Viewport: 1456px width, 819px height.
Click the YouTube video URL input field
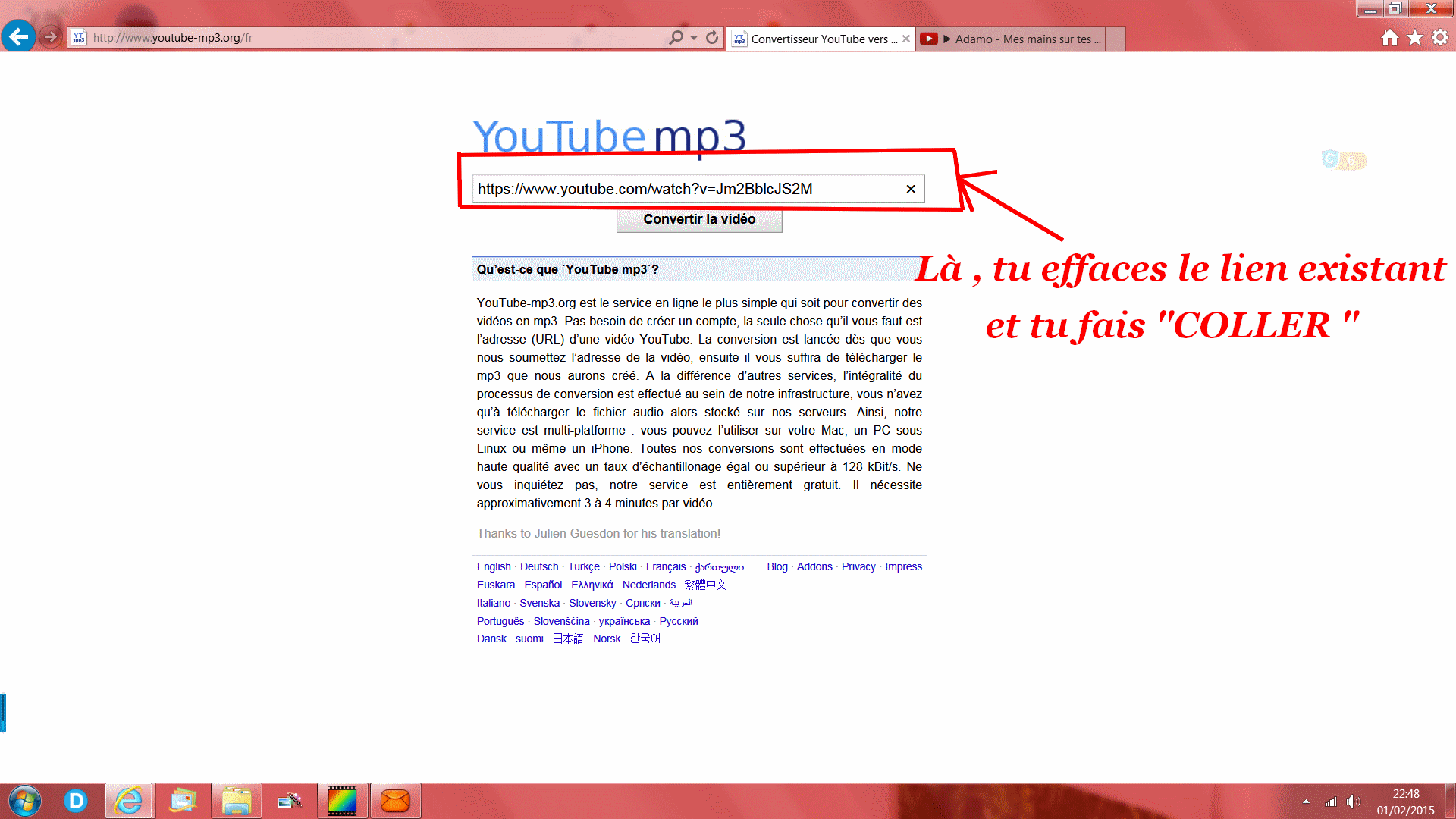[x=682, y=189]
